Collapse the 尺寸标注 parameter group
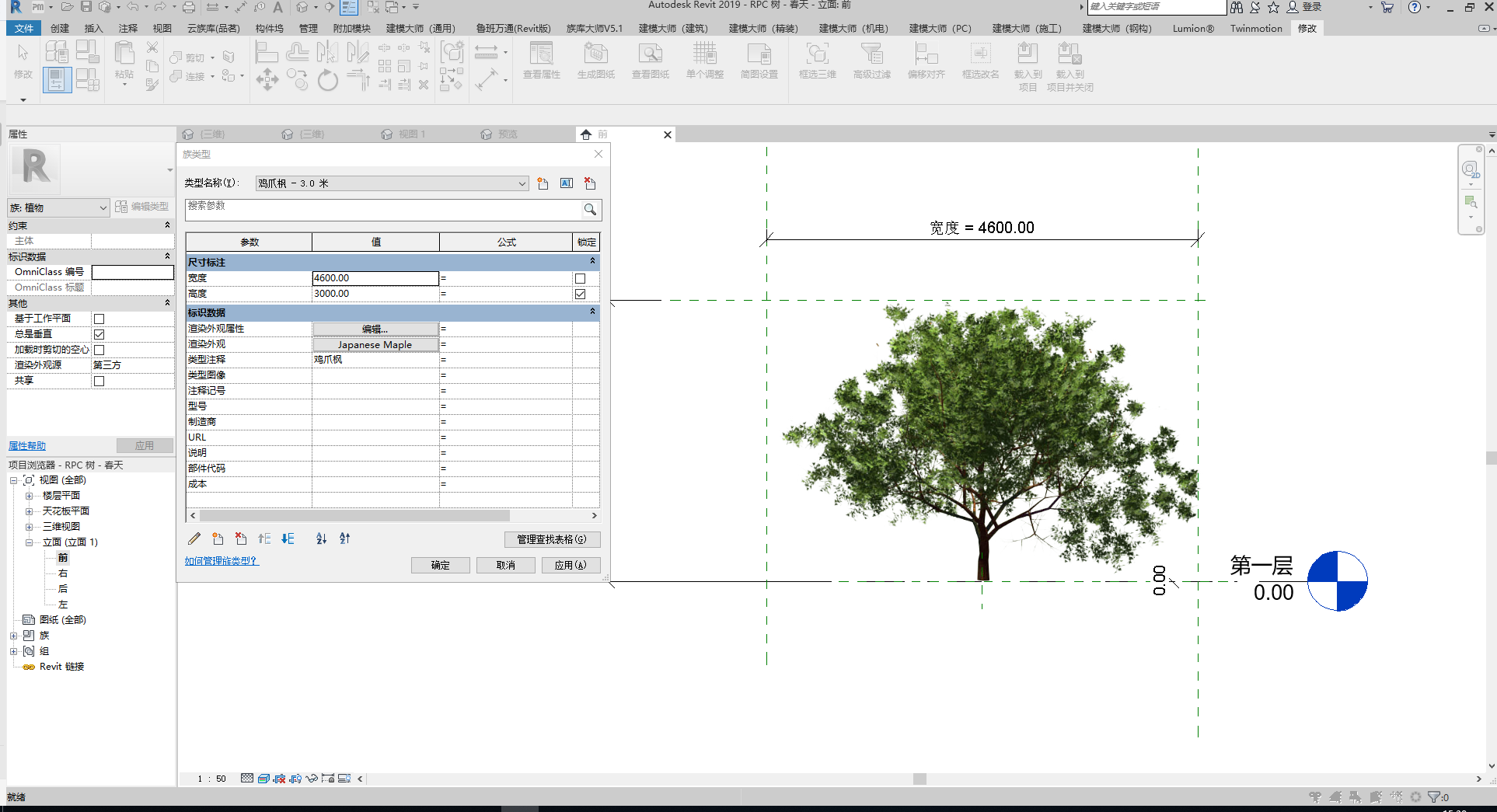Screen dimensions: 1497x812 pyautogui.click(x=592, y=262)
